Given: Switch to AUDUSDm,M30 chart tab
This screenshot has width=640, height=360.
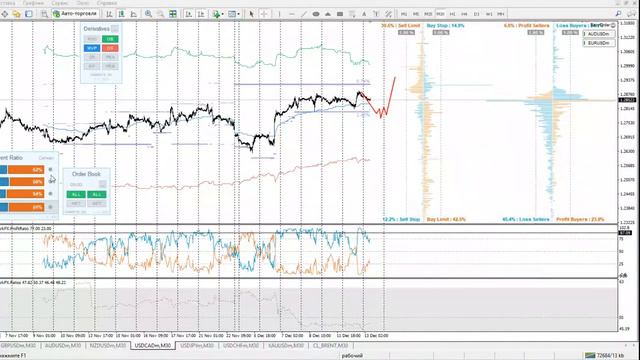Looking at the screenshot, I should coord(62,346).
